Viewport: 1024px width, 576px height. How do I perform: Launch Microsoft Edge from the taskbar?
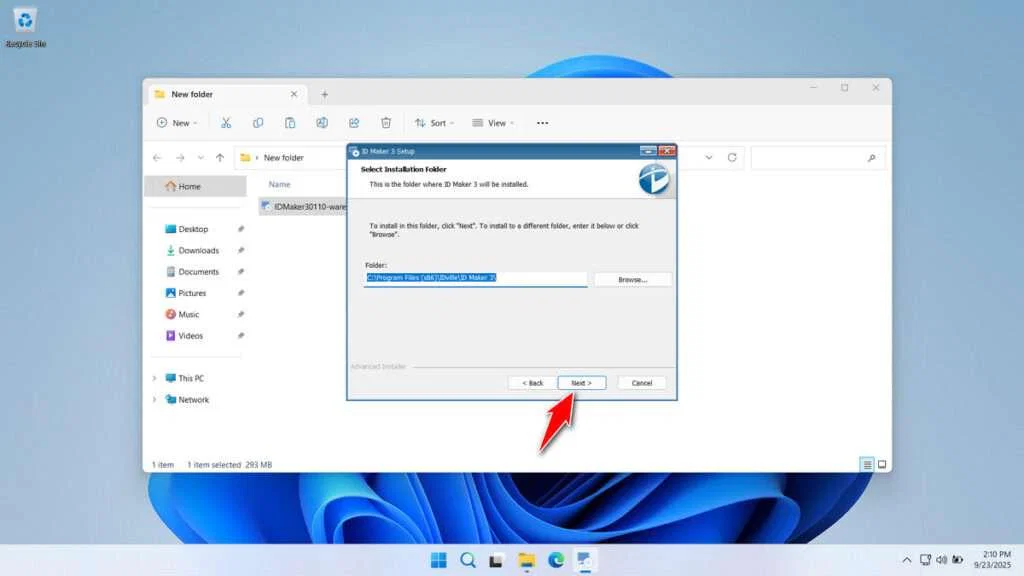[558, 561]
